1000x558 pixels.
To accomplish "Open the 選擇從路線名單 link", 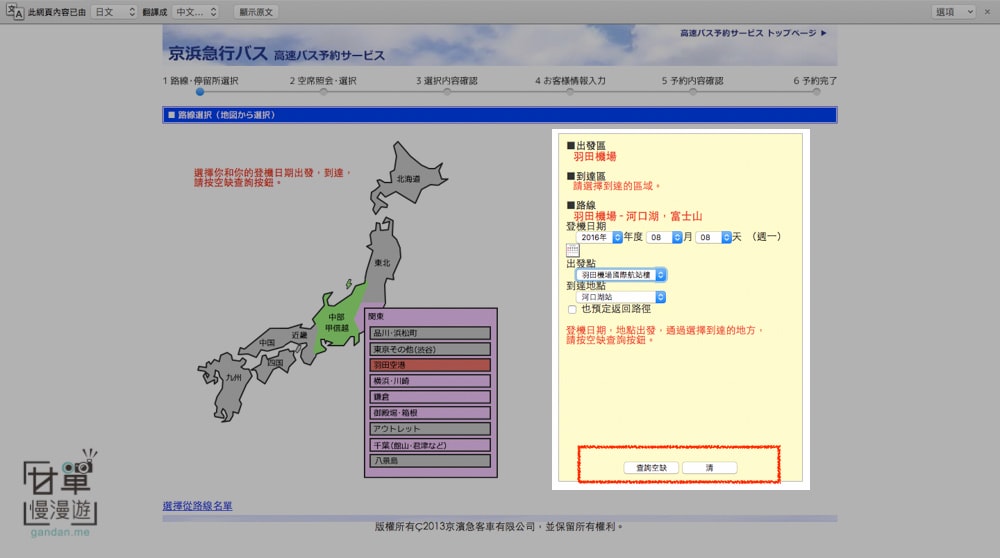I will point(197,506).
